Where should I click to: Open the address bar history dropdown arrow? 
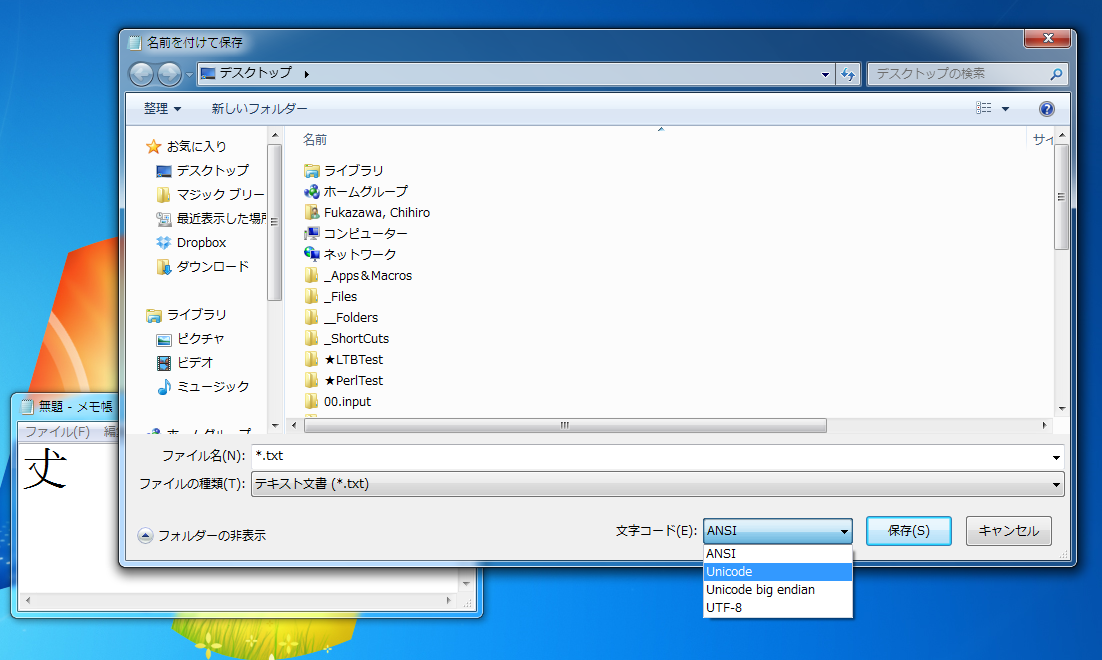coord(825,74)
